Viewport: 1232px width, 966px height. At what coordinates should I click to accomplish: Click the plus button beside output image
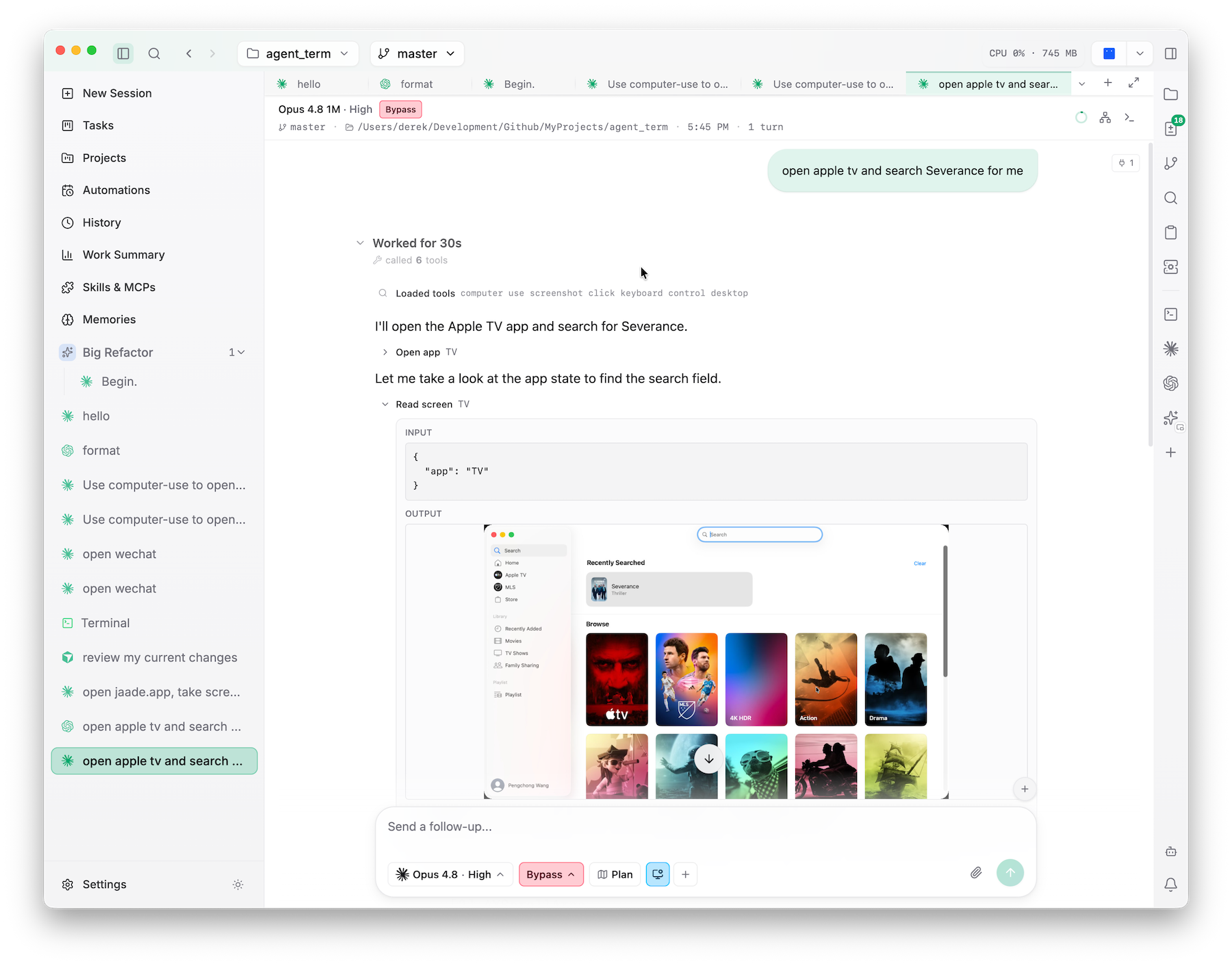[1024, 789]
